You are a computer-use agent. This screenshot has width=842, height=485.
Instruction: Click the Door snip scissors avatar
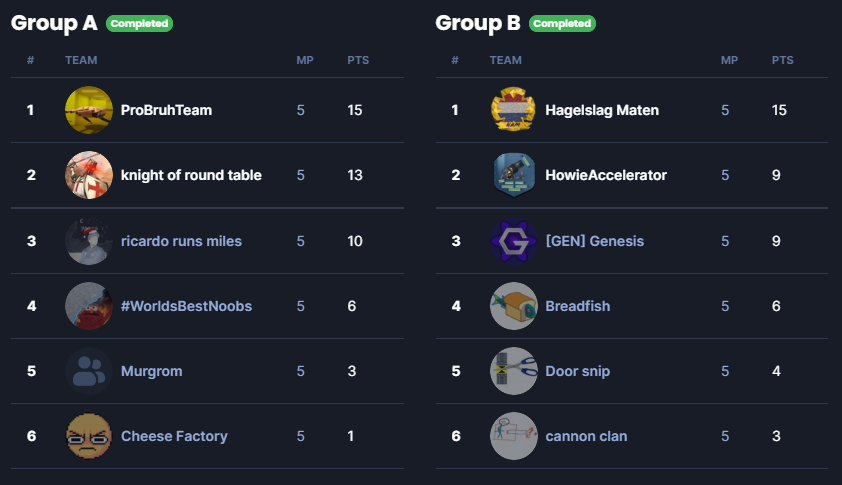pos(513,371)
